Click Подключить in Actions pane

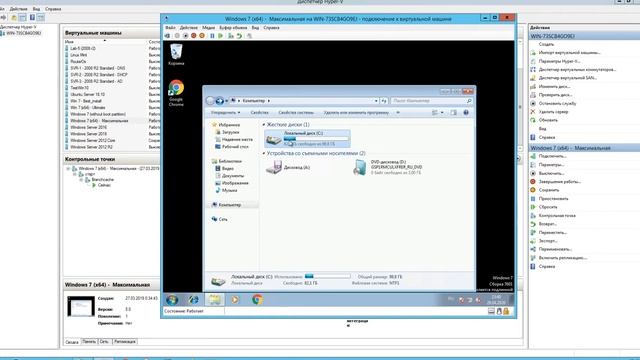(552, 156)
